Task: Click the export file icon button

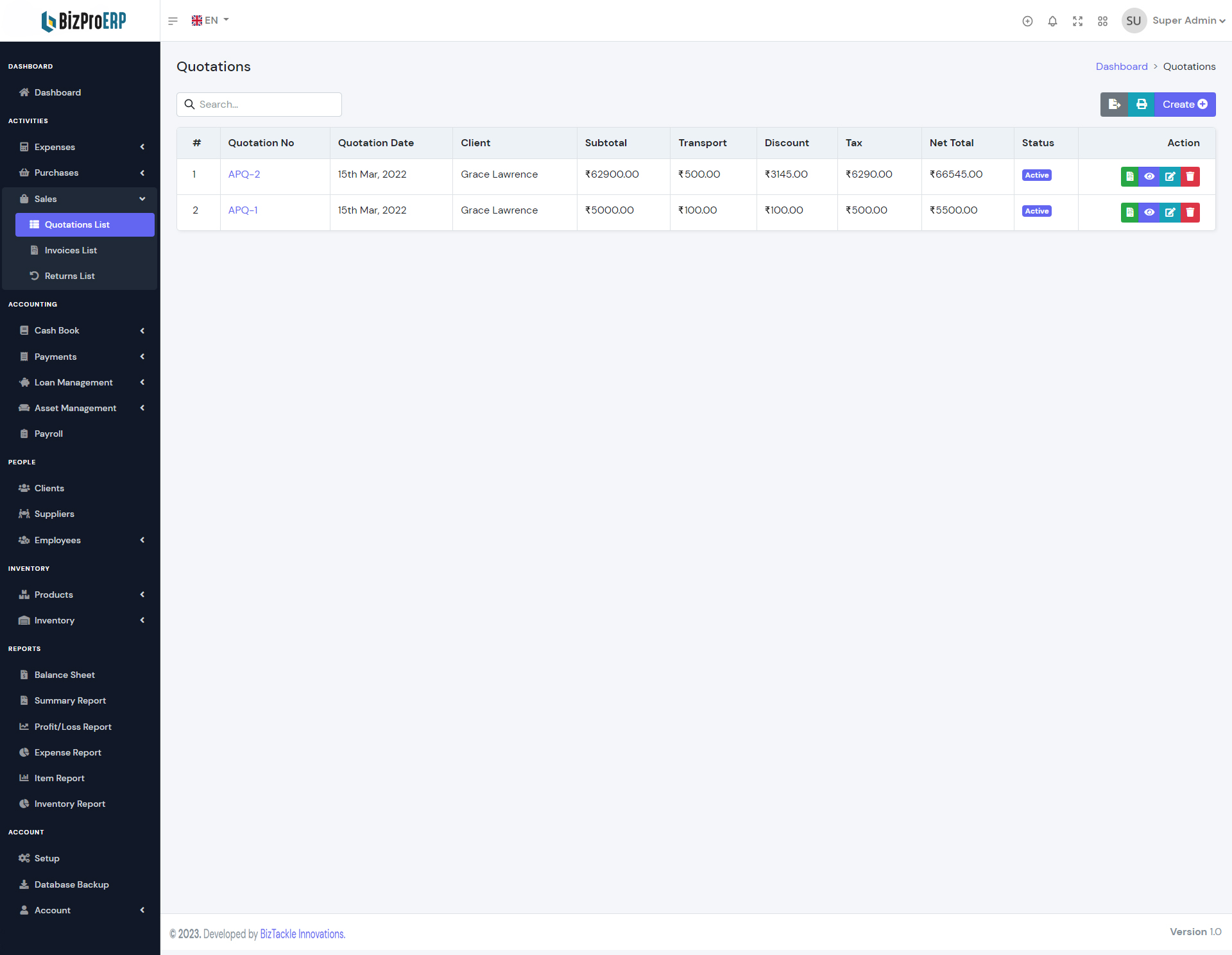Action: tap(1114, 105)
